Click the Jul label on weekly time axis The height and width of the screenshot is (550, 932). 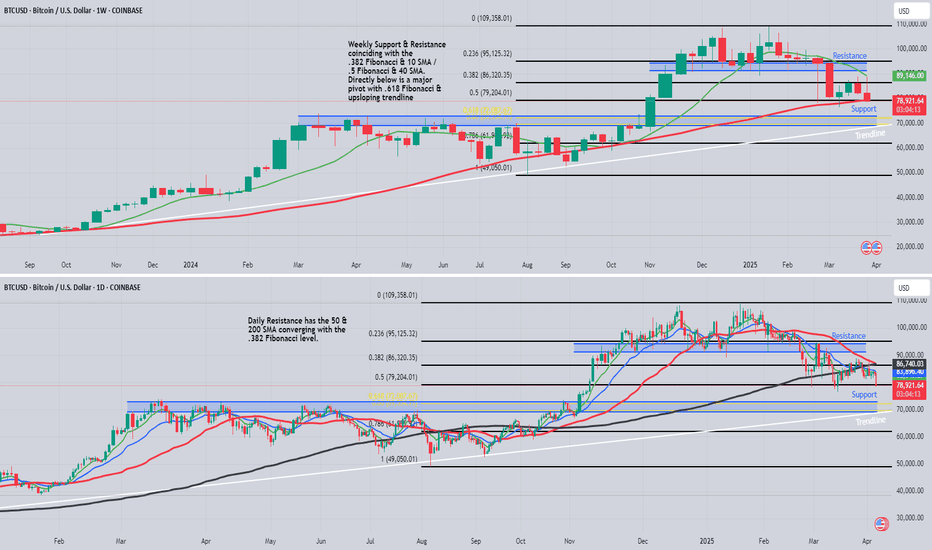[479, 265]
